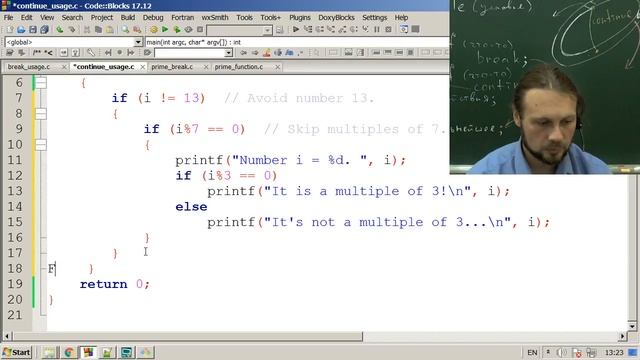
Task: Click the Build and run icon
Action: (x=177, y=29)
